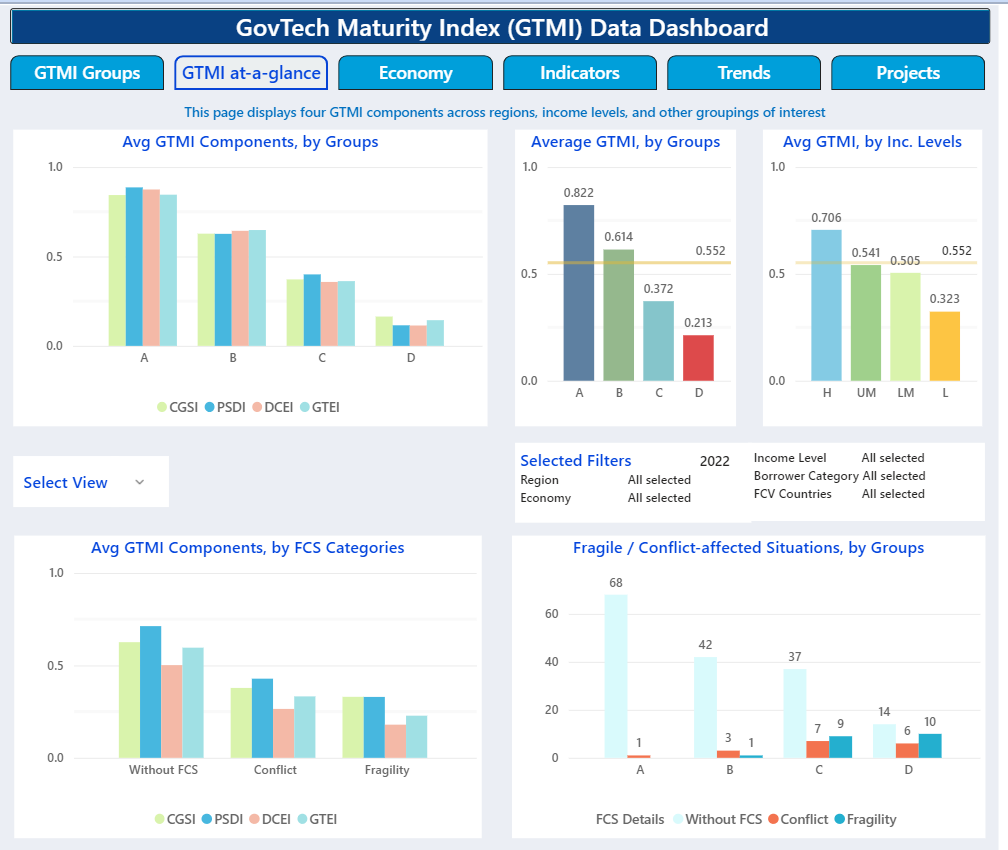Click group A PSDI bar in Components chart
Image resolution: width=1008 pixels, height=850 pixels.
tap(134, 267)
